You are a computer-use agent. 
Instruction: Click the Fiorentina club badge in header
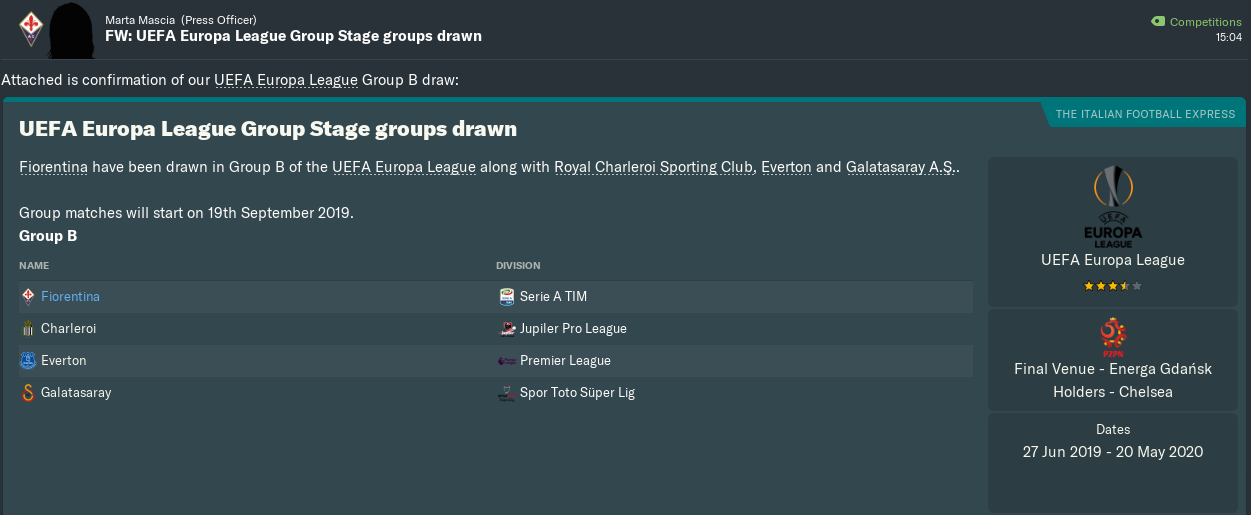[x=31, y=28]
